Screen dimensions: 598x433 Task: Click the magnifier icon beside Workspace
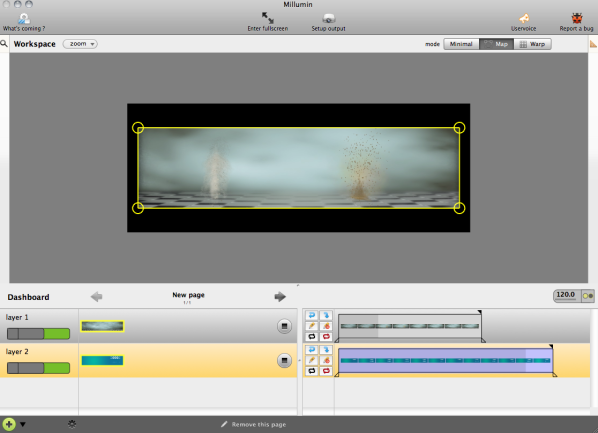(x=4, y=43)
